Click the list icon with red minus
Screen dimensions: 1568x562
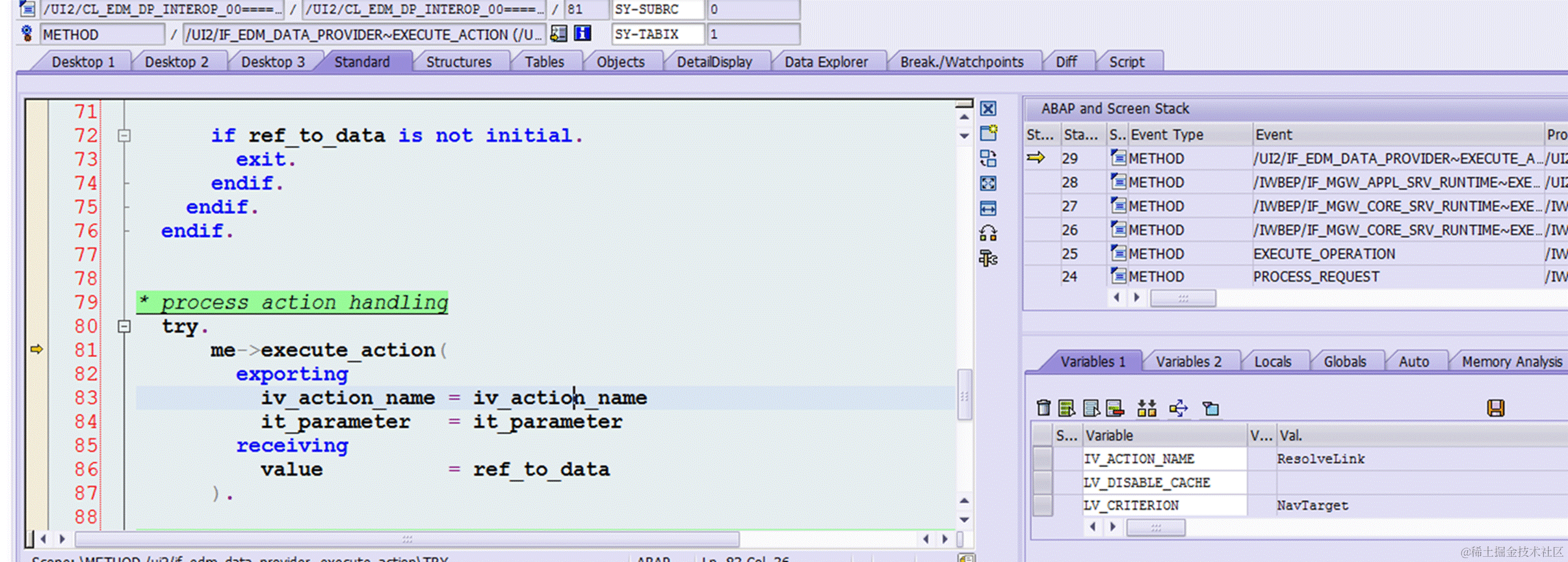[1116, 408]
